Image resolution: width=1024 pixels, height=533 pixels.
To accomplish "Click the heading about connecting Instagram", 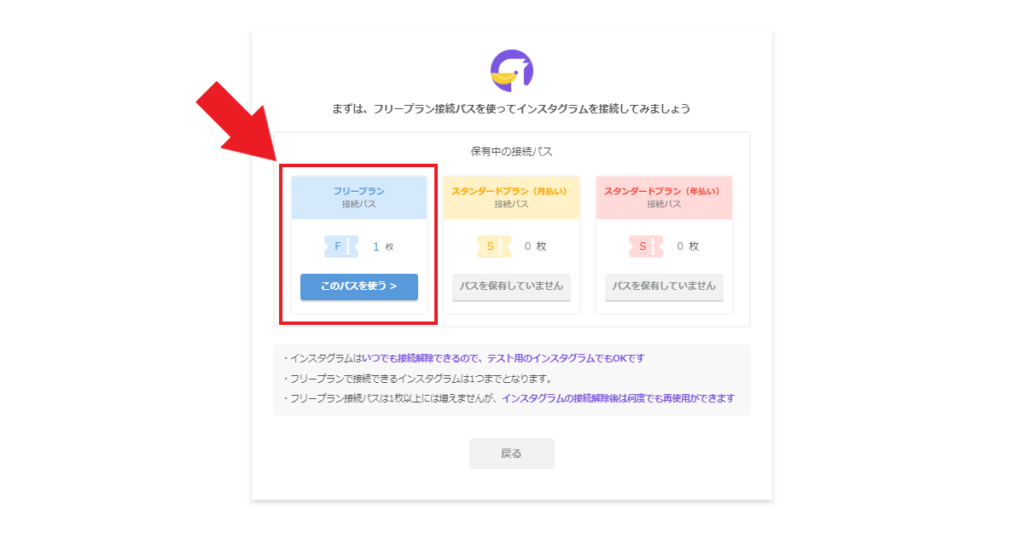I will pos(511,109).
